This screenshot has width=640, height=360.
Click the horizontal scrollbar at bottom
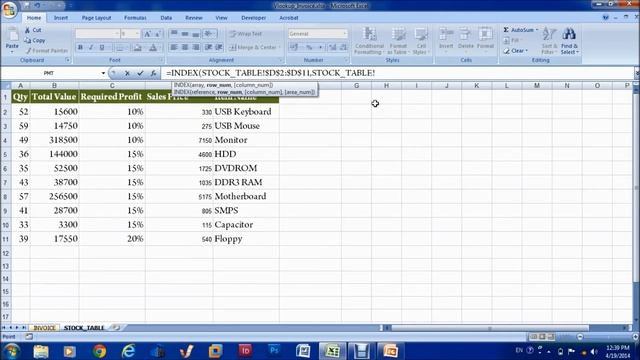tap(490, 328)
